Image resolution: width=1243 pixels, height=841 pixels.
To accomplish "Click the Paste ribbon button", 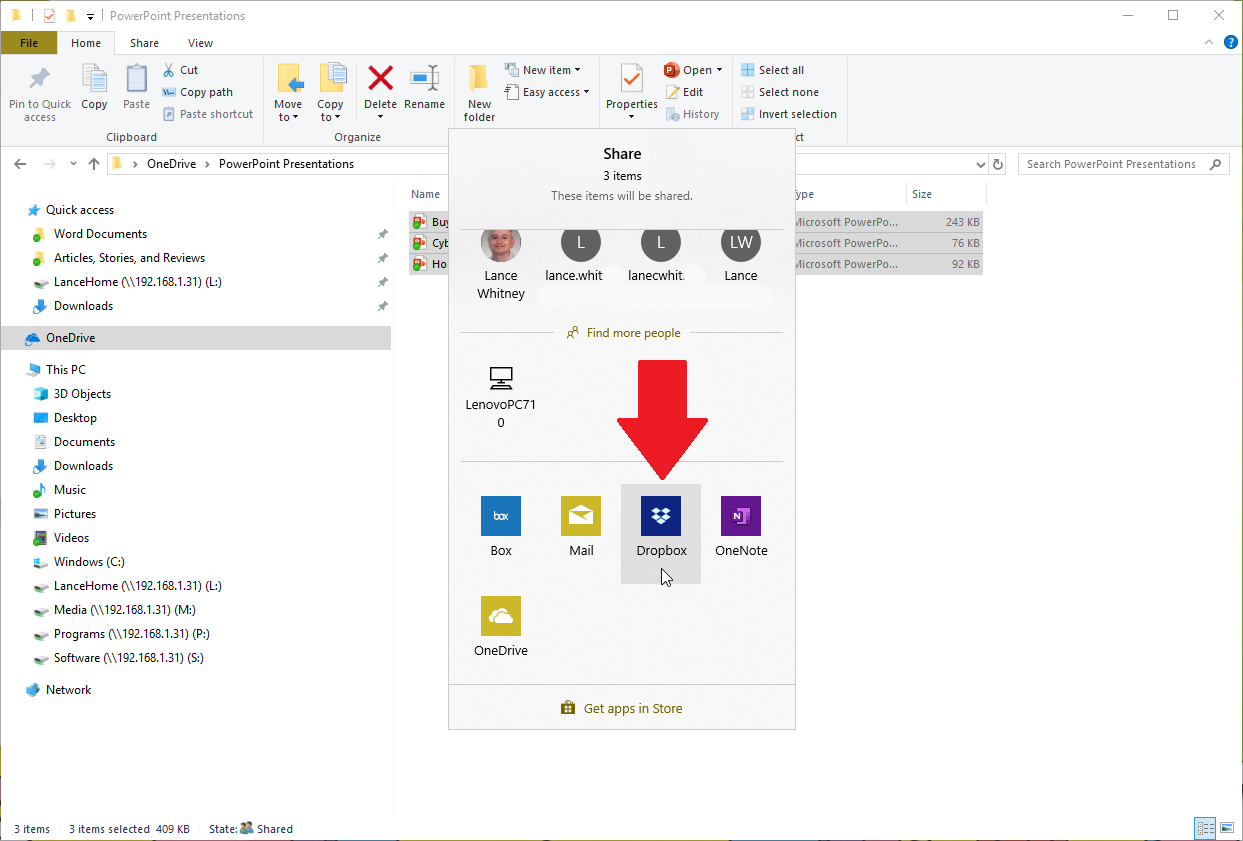I will pos(136,88).
